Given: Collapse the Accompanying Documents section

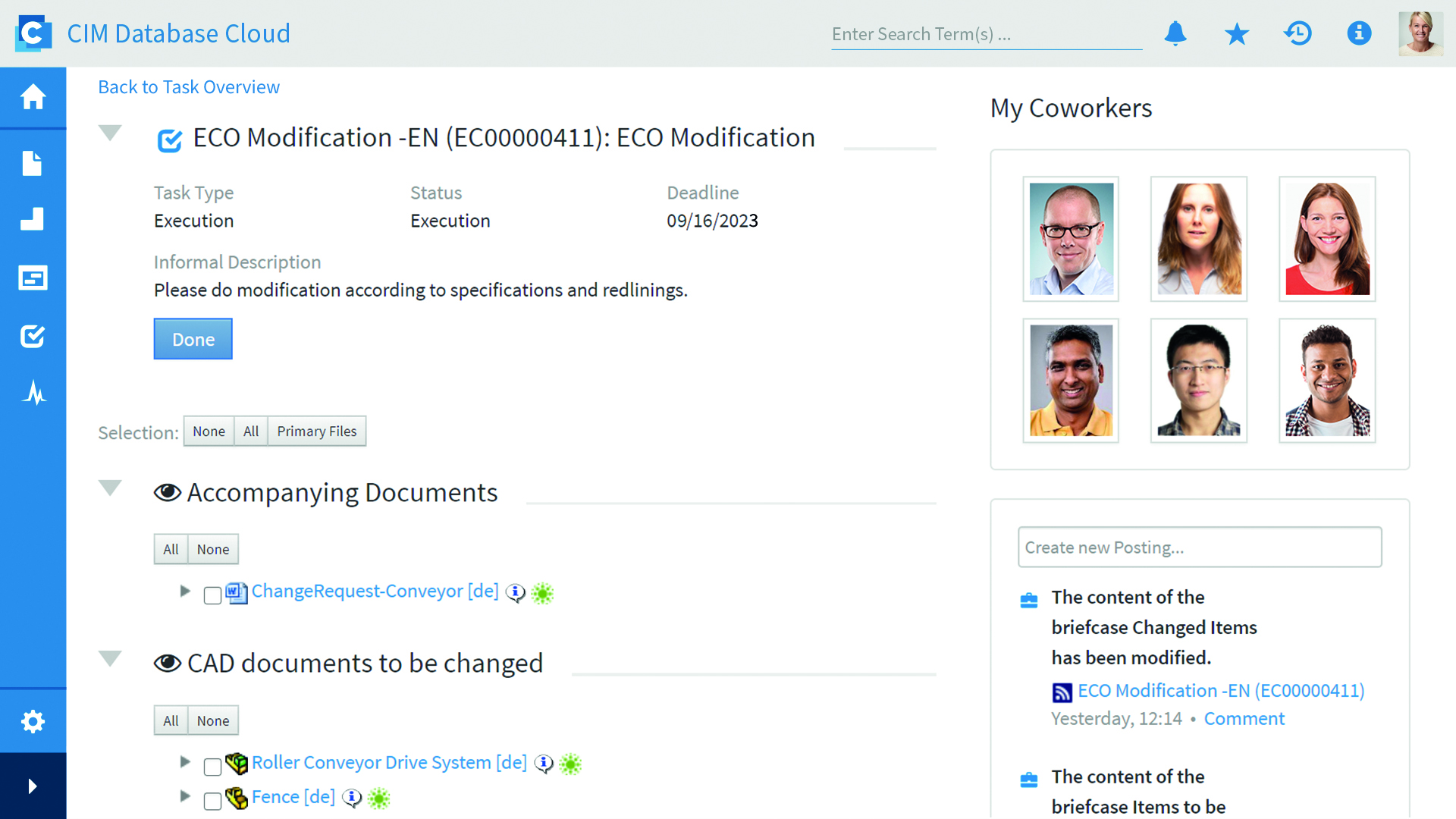Looking at the screenshot, I should tap(110, 488).
